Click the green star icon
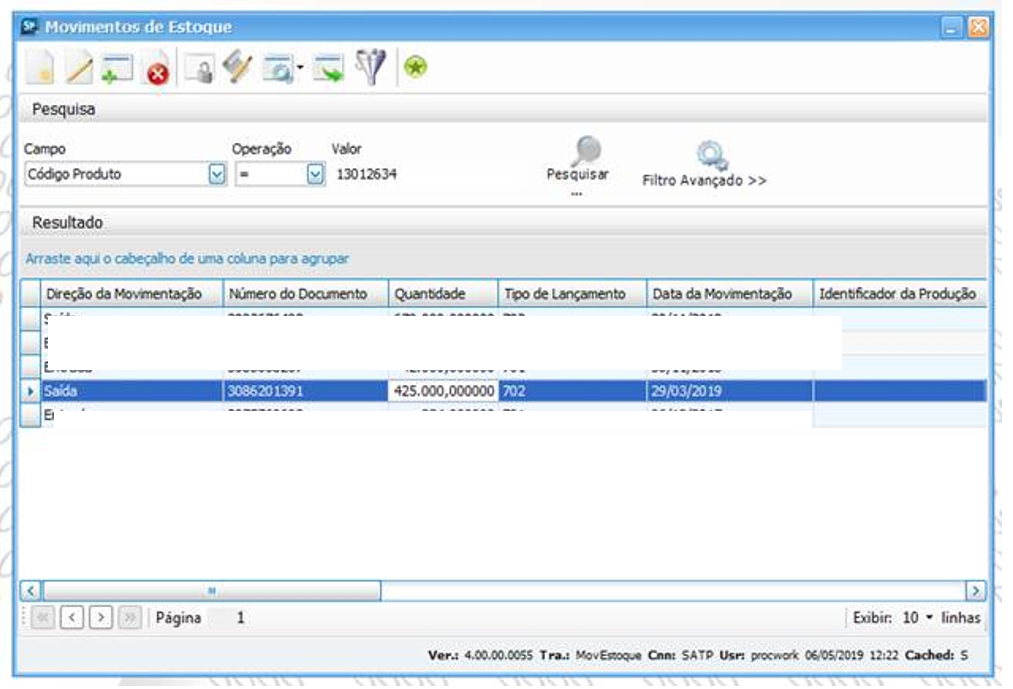Image resolution: width=1013 pixels, height=689 pixels. coord(415,69)
